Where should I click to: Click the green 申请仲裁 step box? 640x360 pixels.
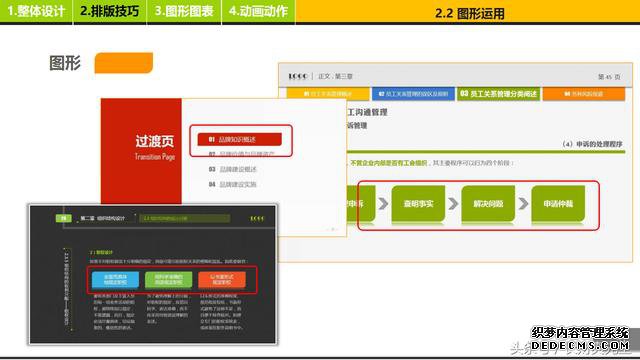pos(558,204)
